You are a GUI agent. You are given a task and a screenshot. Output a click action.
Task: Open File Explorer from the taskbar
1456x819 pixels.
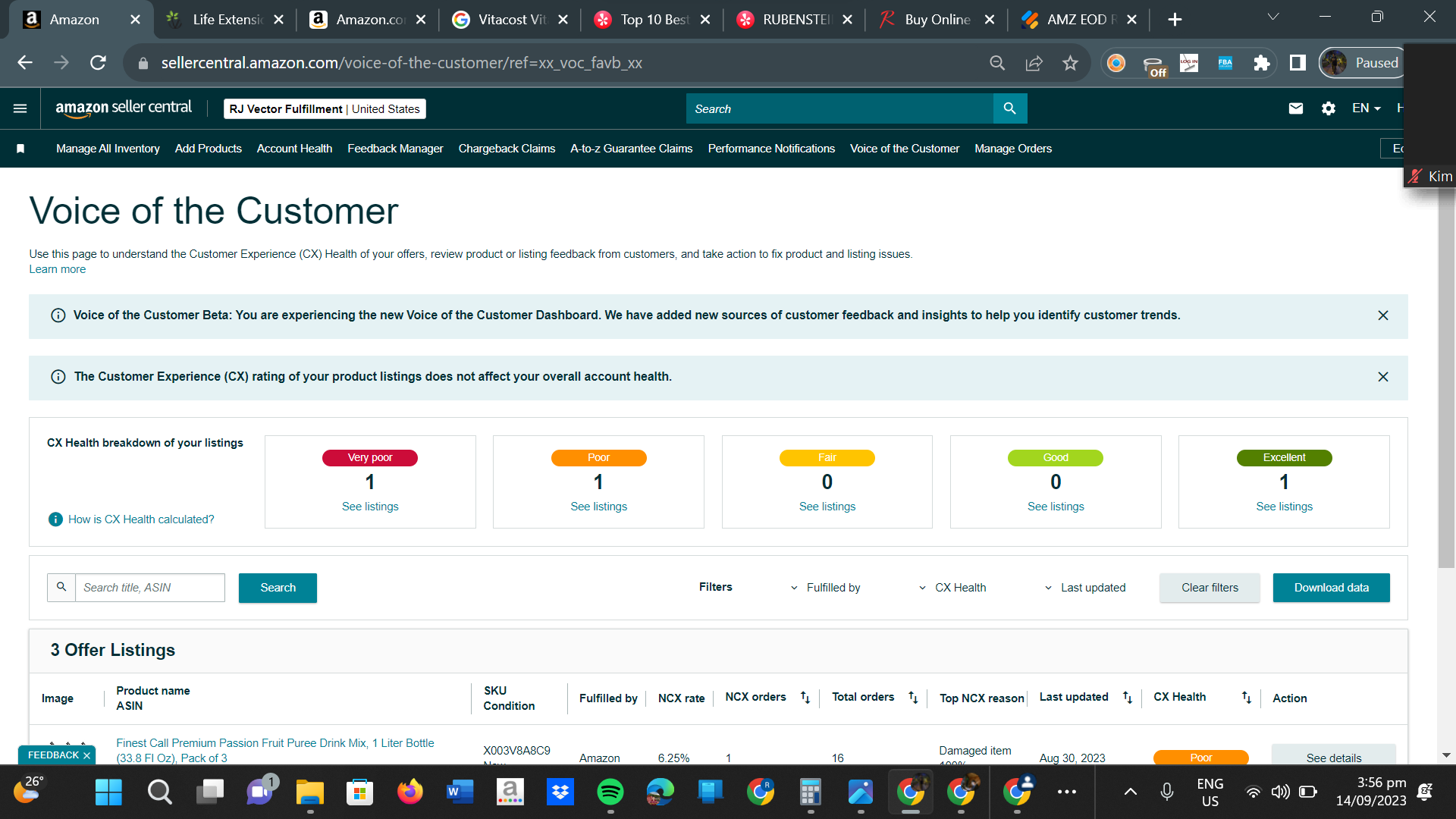(310, 792)
